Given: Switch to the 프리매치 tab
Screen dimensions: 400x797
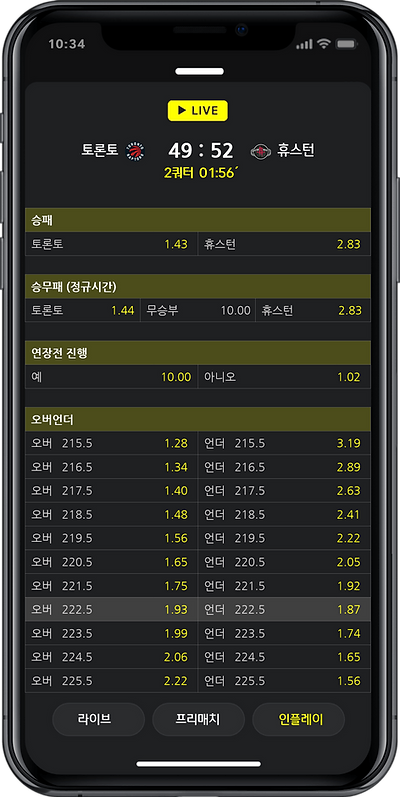Looking at the screenshot, I should click(x=198, y=719).
